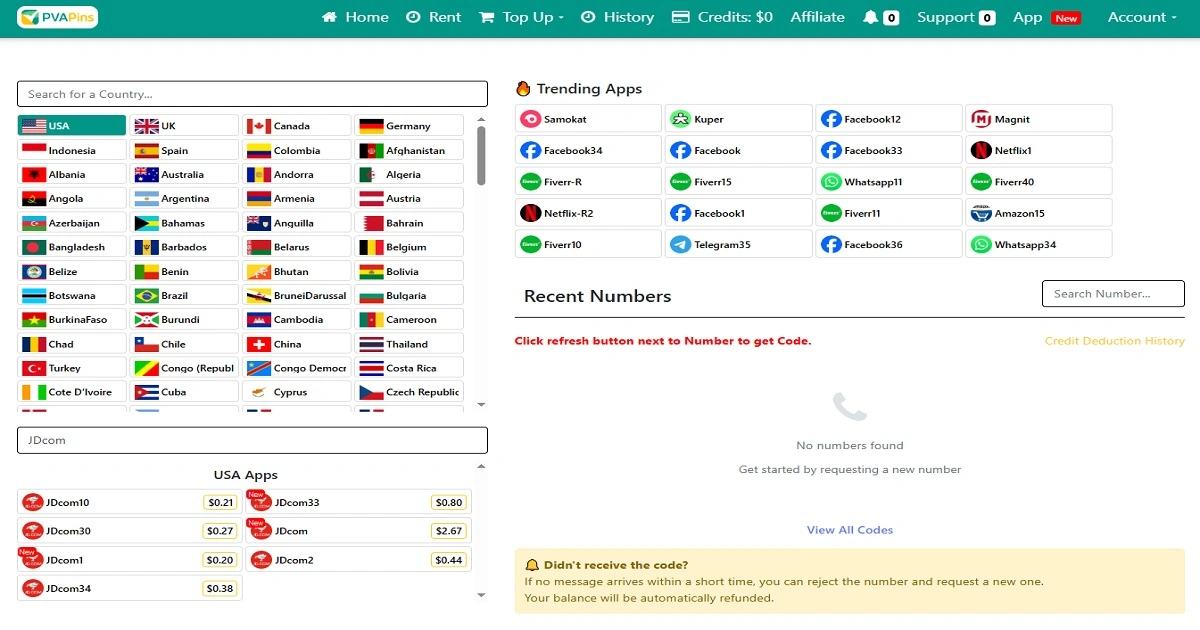The height and width of the screenshot is (630, 1200).
Task: Click the apps list scroll-down arrow
Action: pos(481,595)
